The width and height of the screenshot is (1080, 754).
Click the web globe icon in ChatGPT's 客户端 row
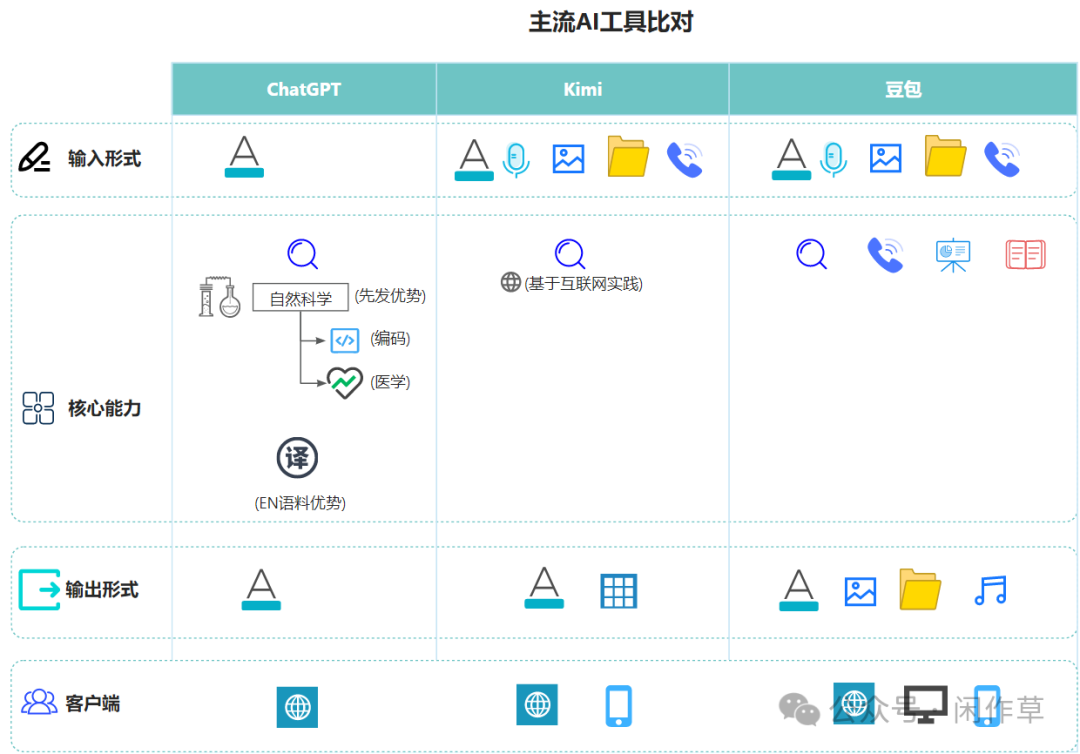pos(298,707)
